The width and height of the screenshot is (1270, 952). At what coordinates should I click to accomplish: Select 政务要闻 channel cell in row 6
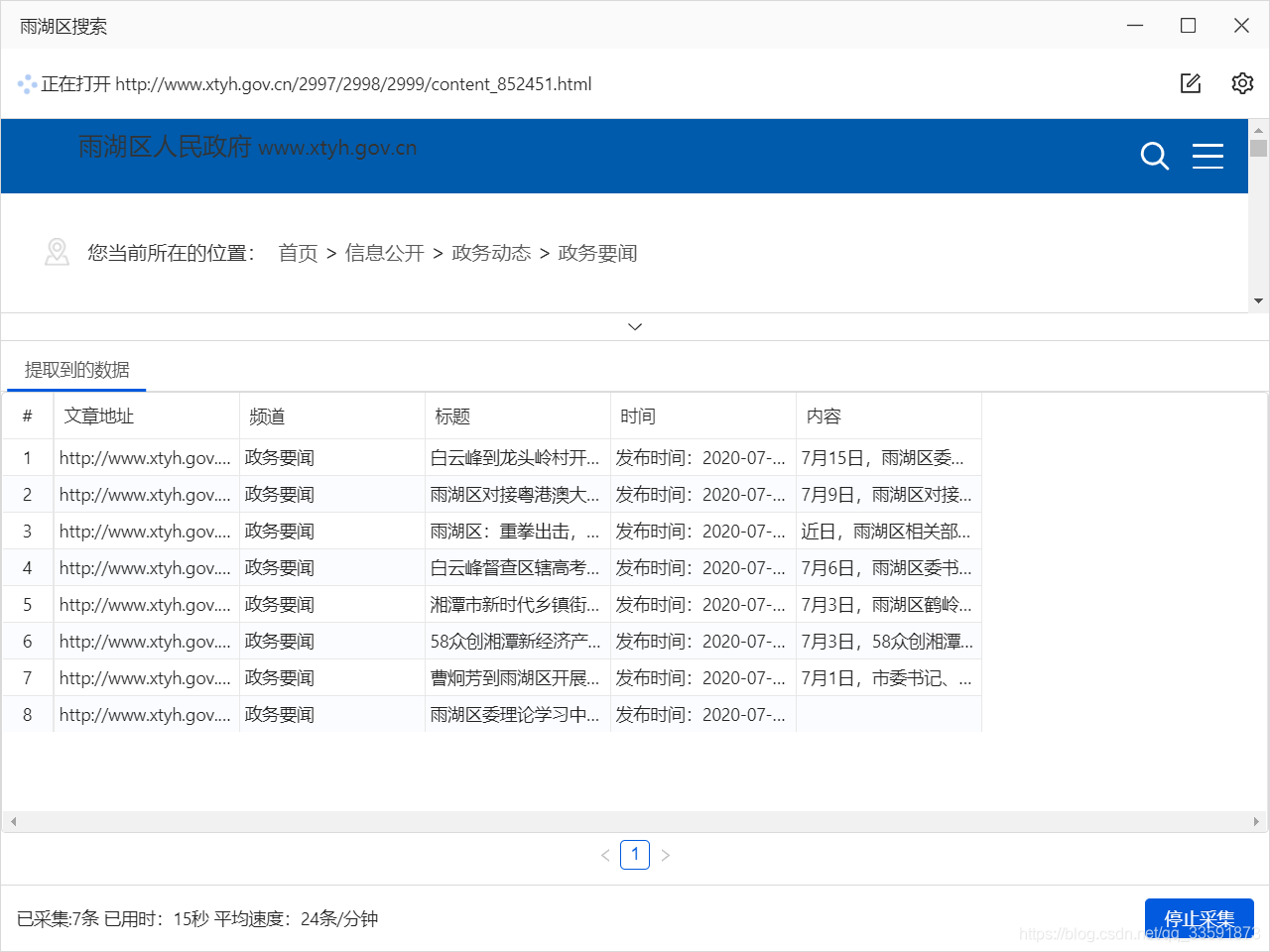point(331,642)
